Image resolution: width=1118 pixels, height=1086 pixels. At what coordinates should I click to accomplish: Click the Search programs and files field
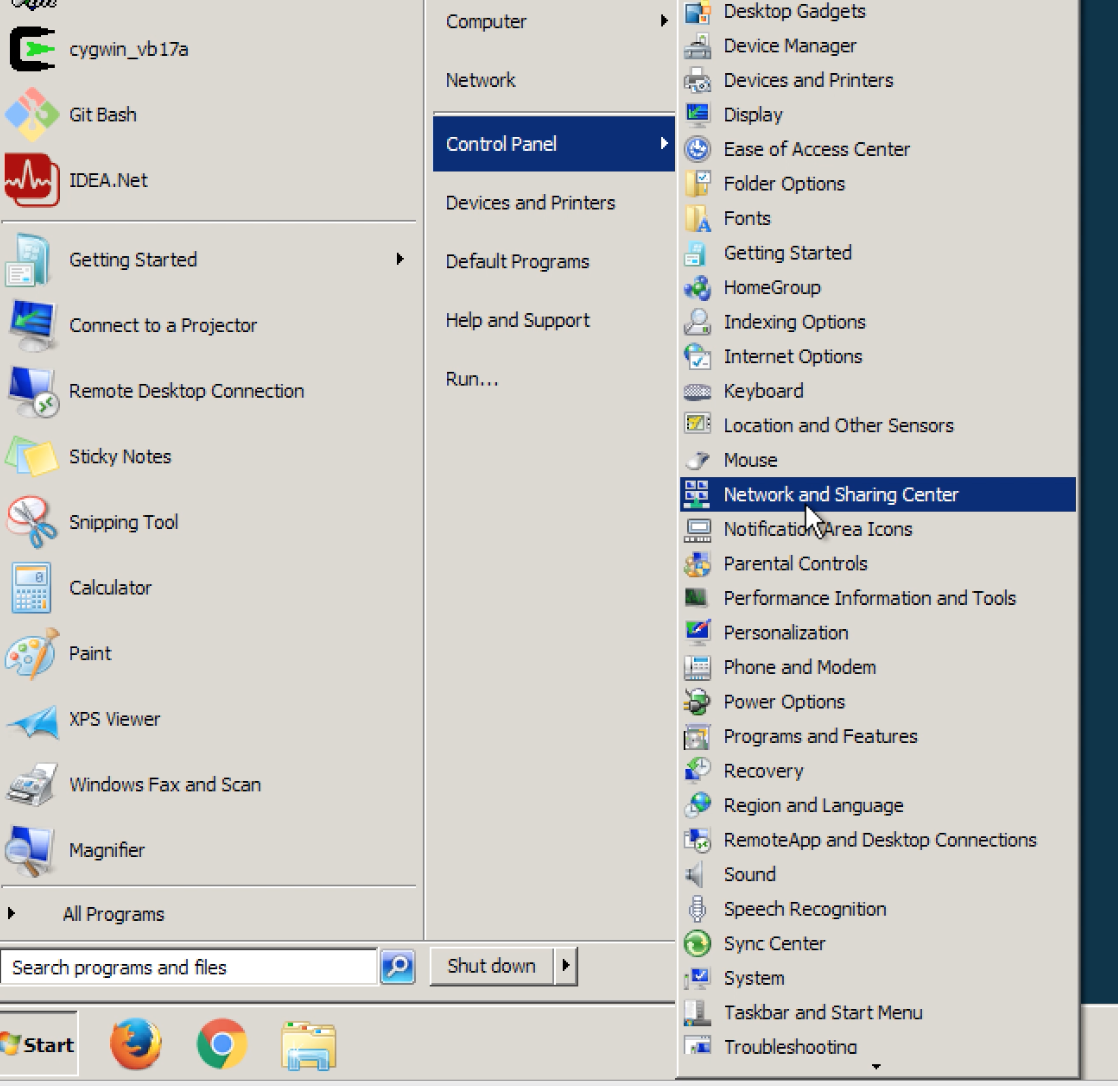[x=190, y=968]
